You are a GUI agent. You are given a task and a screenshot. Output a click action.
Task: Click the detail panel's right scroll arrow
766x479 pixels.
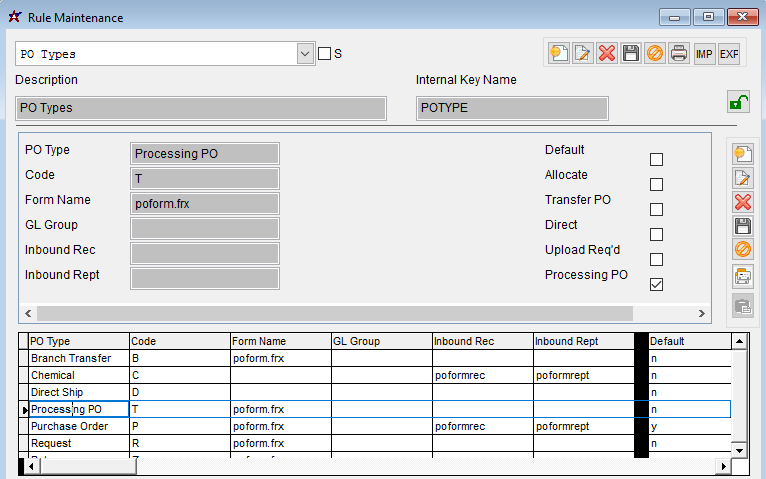point(703,314)
